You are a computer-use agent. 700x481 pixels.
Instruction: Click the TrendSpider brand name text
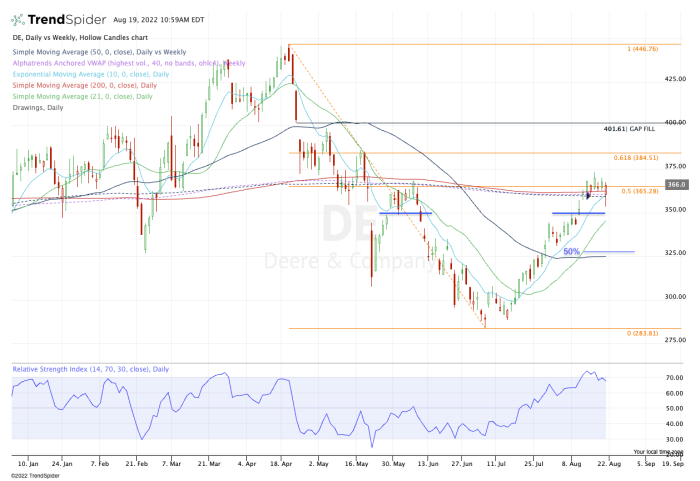(x=67, y=20)
